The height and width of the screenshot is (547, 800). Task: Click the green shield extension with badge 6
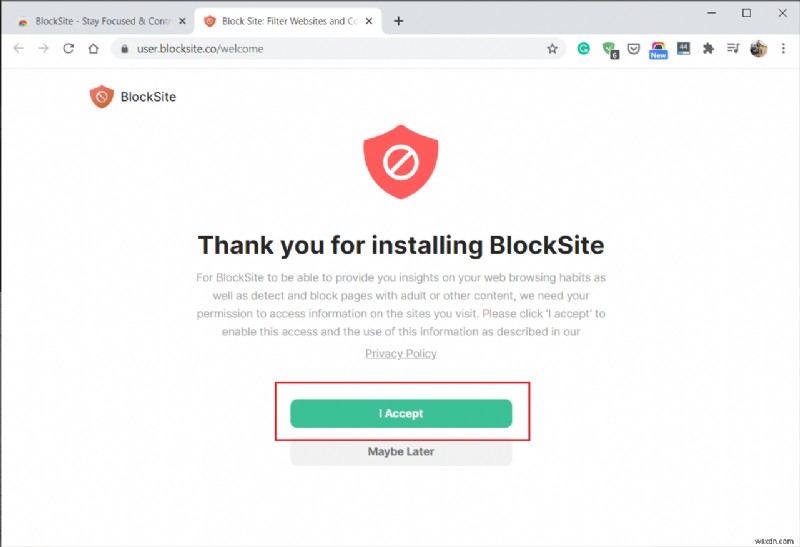pyautogui.click(x=609, y=48)
